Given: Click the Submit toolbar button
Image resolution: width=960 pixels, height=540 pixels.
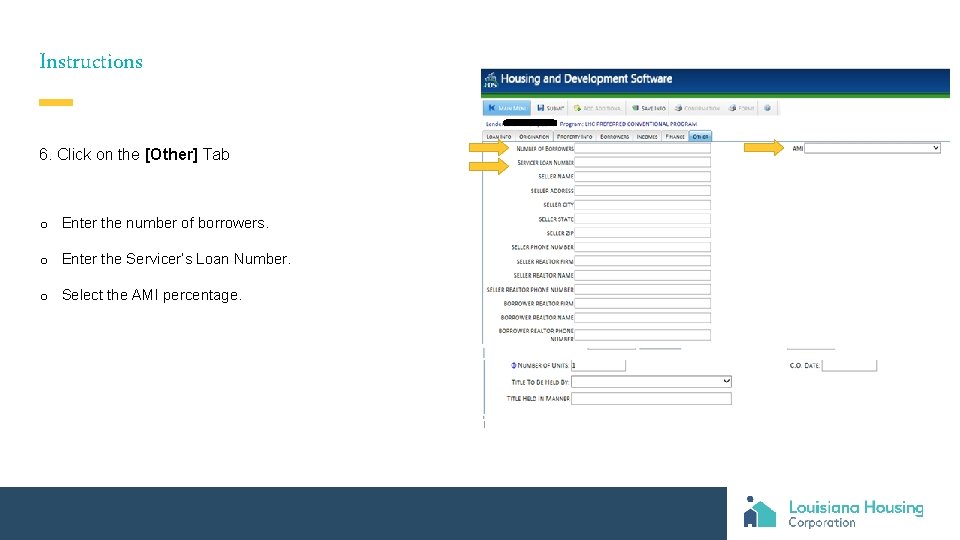Looking at the screenshot, I should pyautogui.click(x=550, y=108).
